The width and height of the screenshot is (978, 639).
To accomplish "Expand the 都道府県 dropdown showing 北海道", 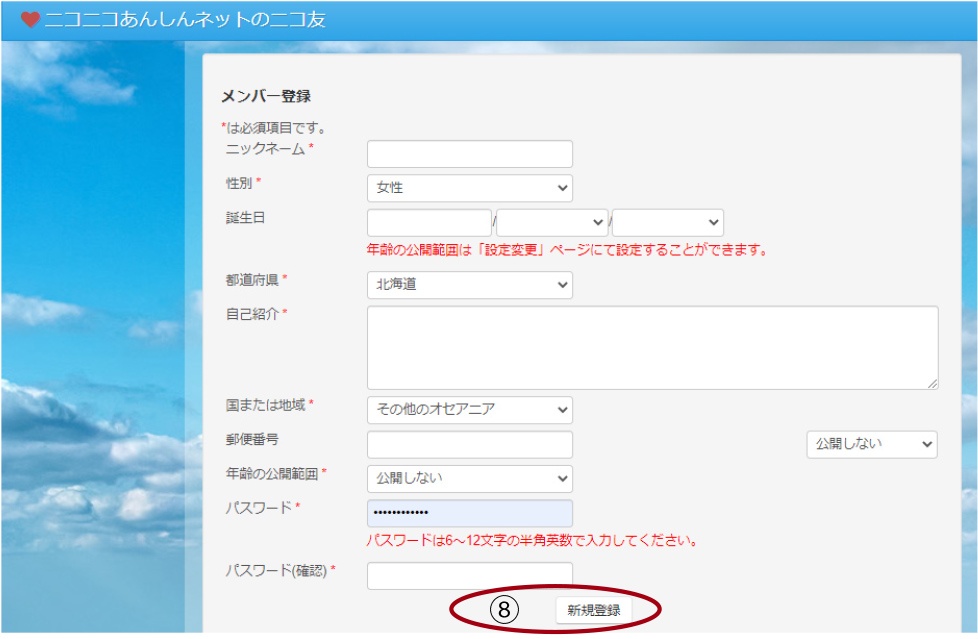I will [470, 285].
